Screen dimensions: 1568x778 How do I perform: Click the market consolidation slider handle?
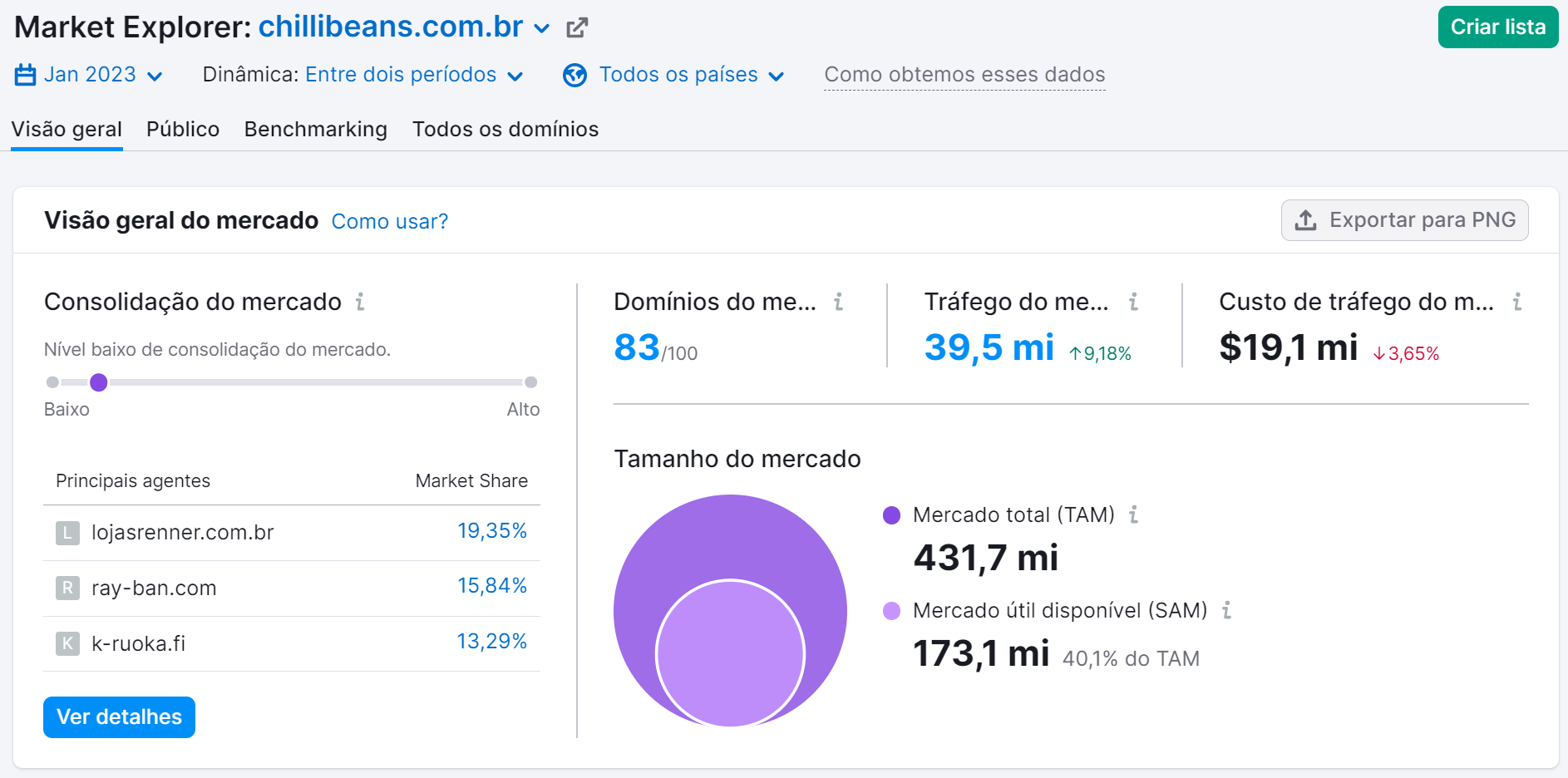99,382
